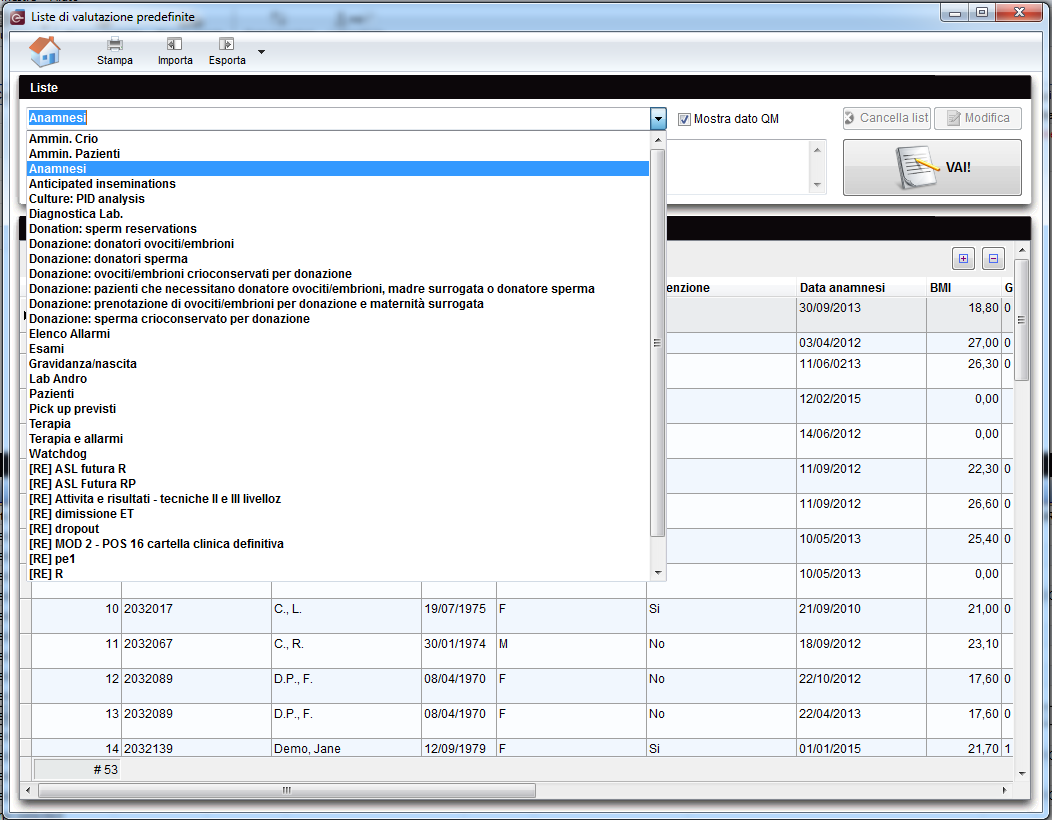Click dropdown list scroll-up arrow
The height and width of the screenshot is (820, 1052).
[x=658, y=140]
